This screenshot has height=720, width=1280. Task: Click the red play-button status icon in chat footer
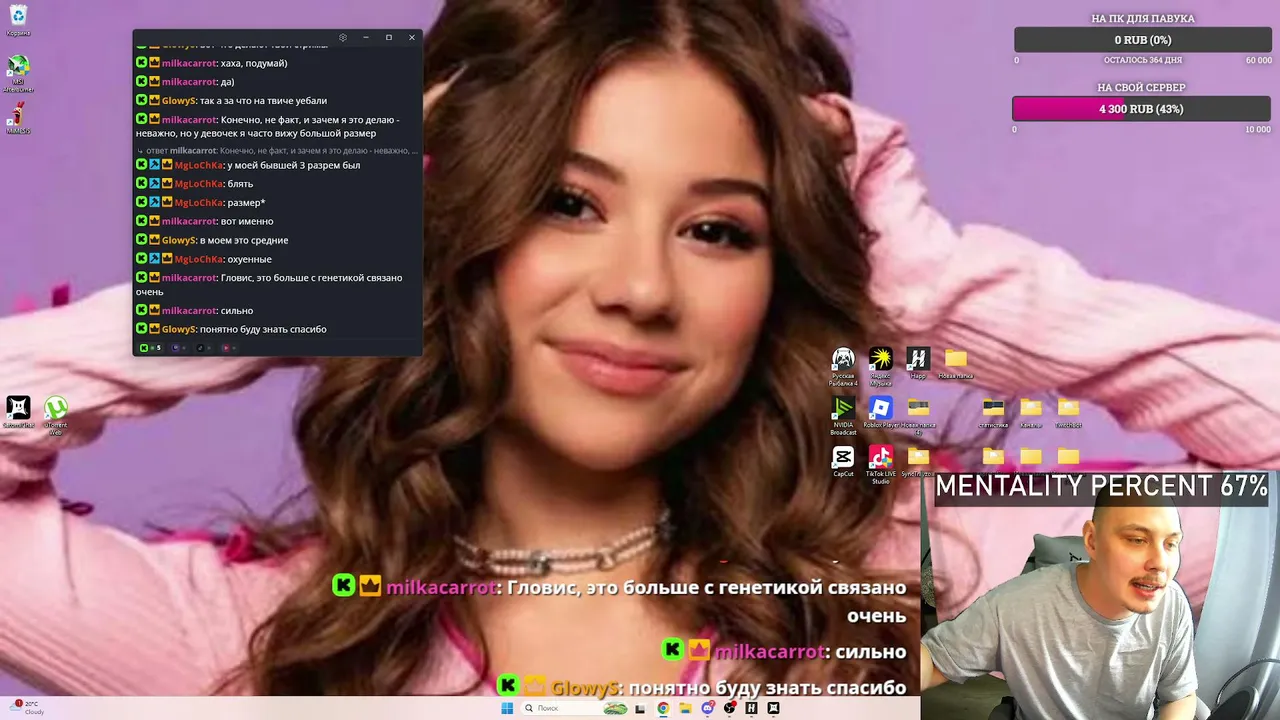tap(226, 348)
